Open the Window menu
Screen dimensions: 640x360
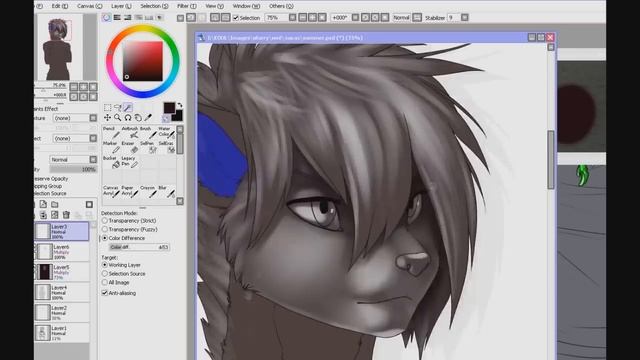246,6
